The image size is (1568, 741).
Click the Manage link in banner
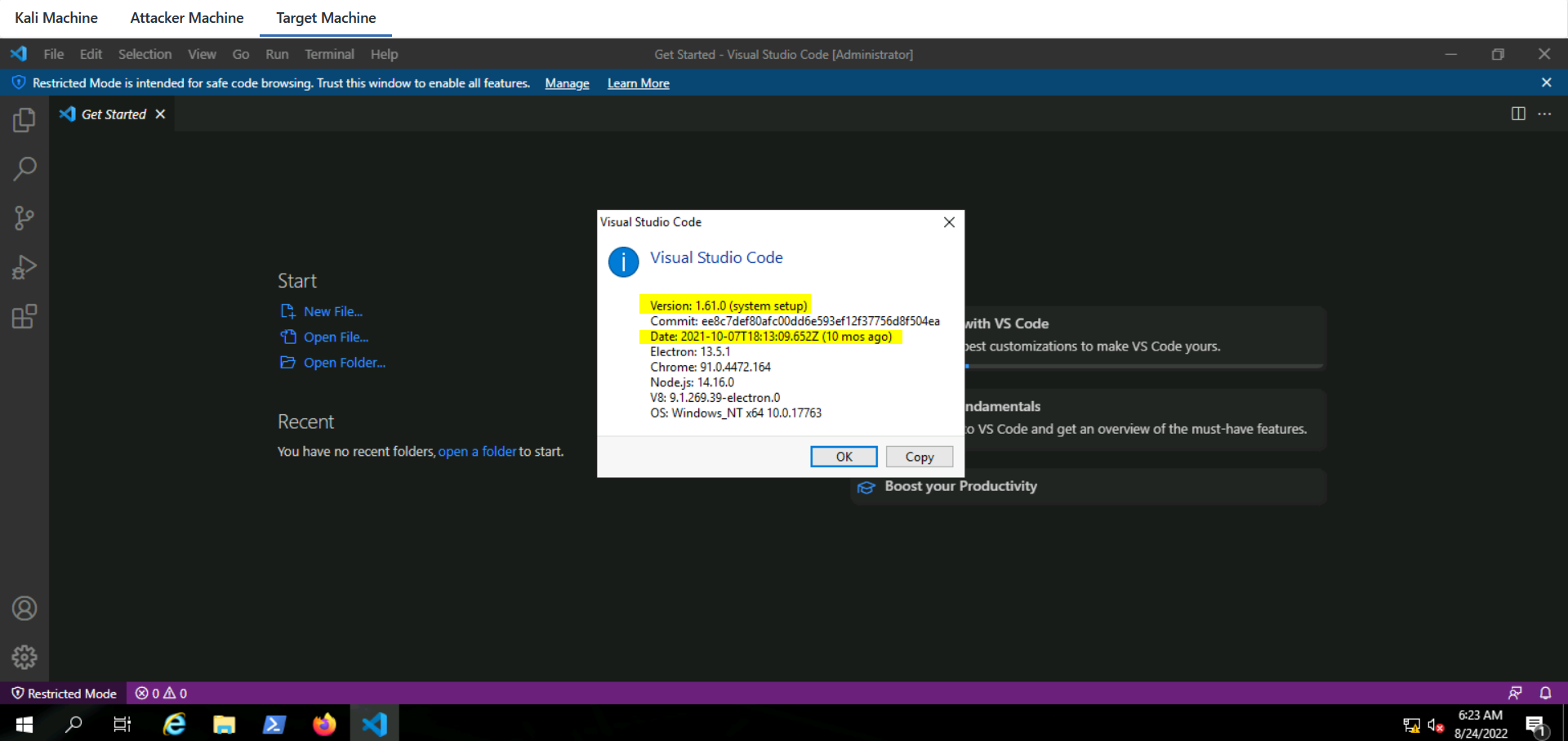click(x=567, y=83)
